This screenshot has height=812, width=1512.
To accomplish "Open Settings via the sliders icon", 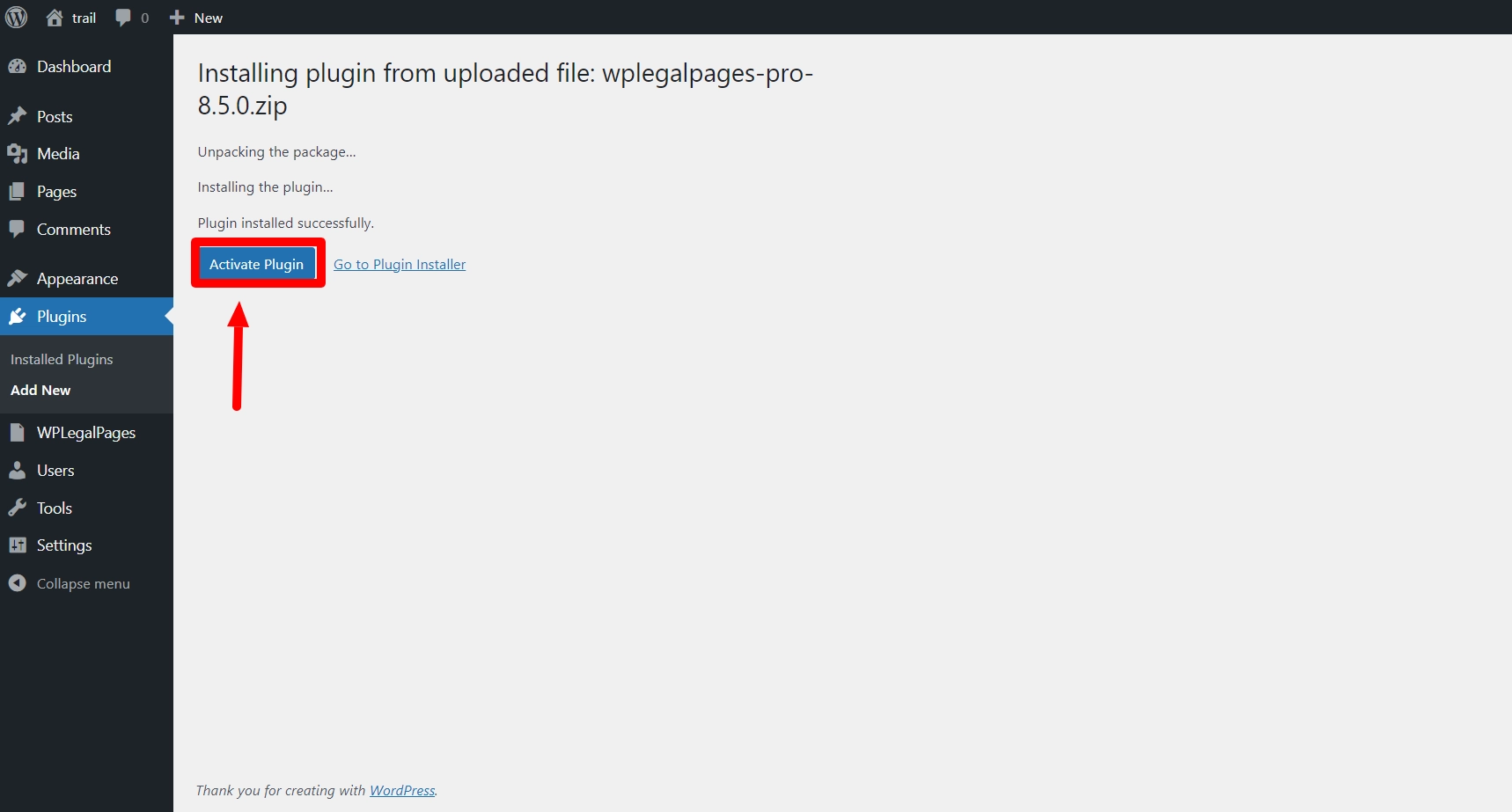I will click(18, 545).
